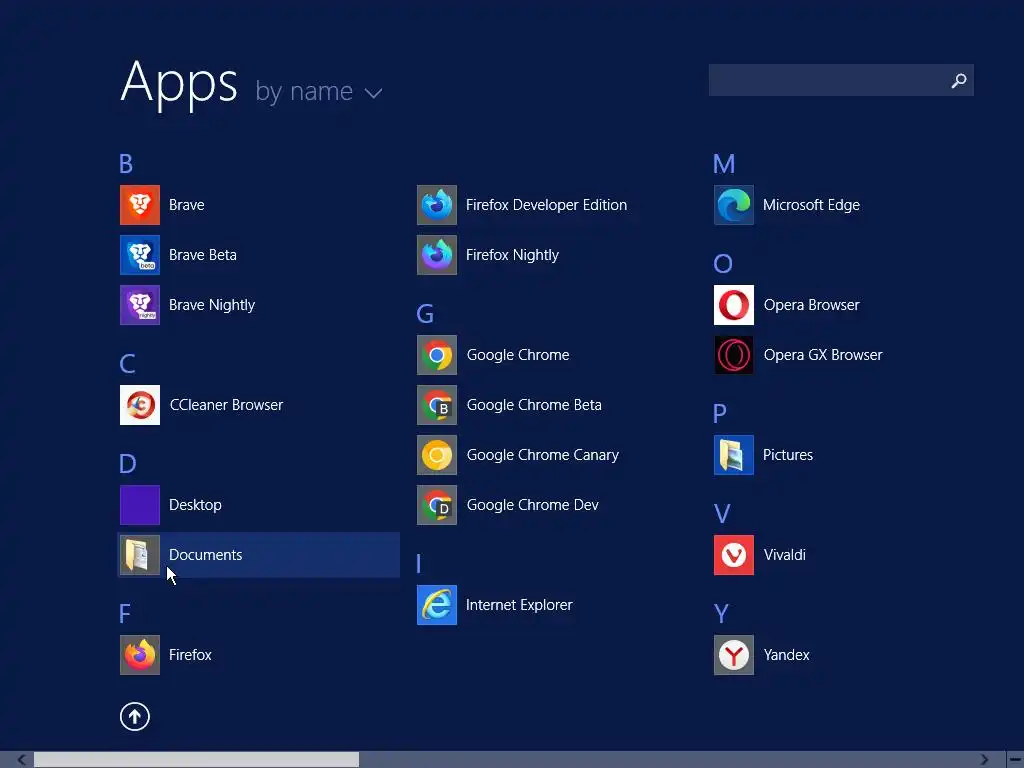Click the letter V group header
1024x768 pixels.
point(722,514)
